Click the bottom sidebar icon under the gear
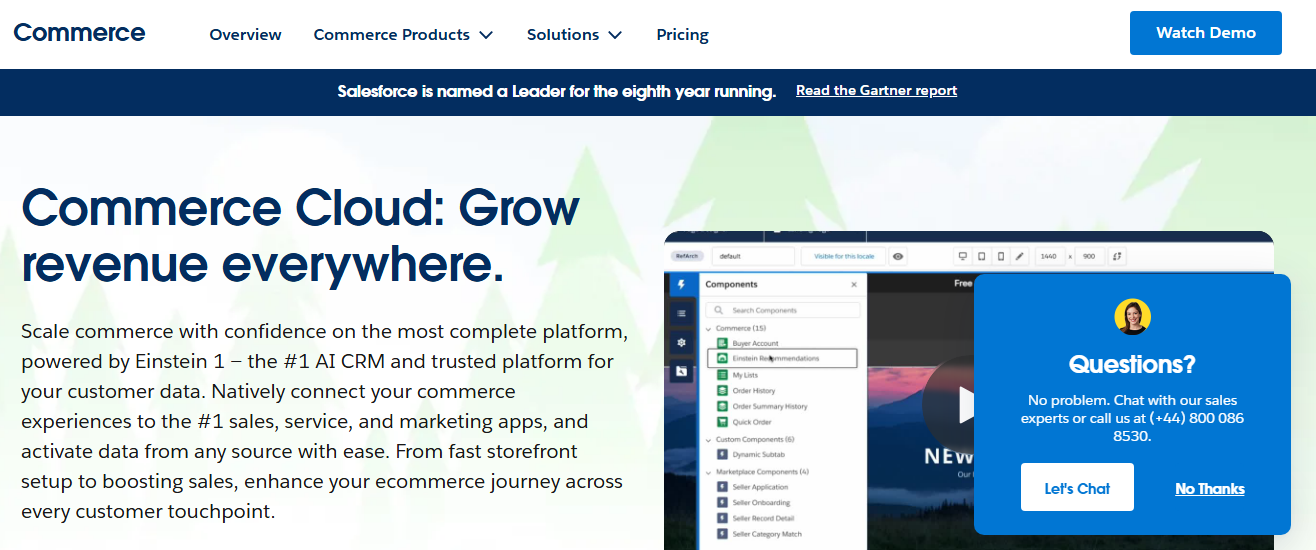 click(681, 371)
